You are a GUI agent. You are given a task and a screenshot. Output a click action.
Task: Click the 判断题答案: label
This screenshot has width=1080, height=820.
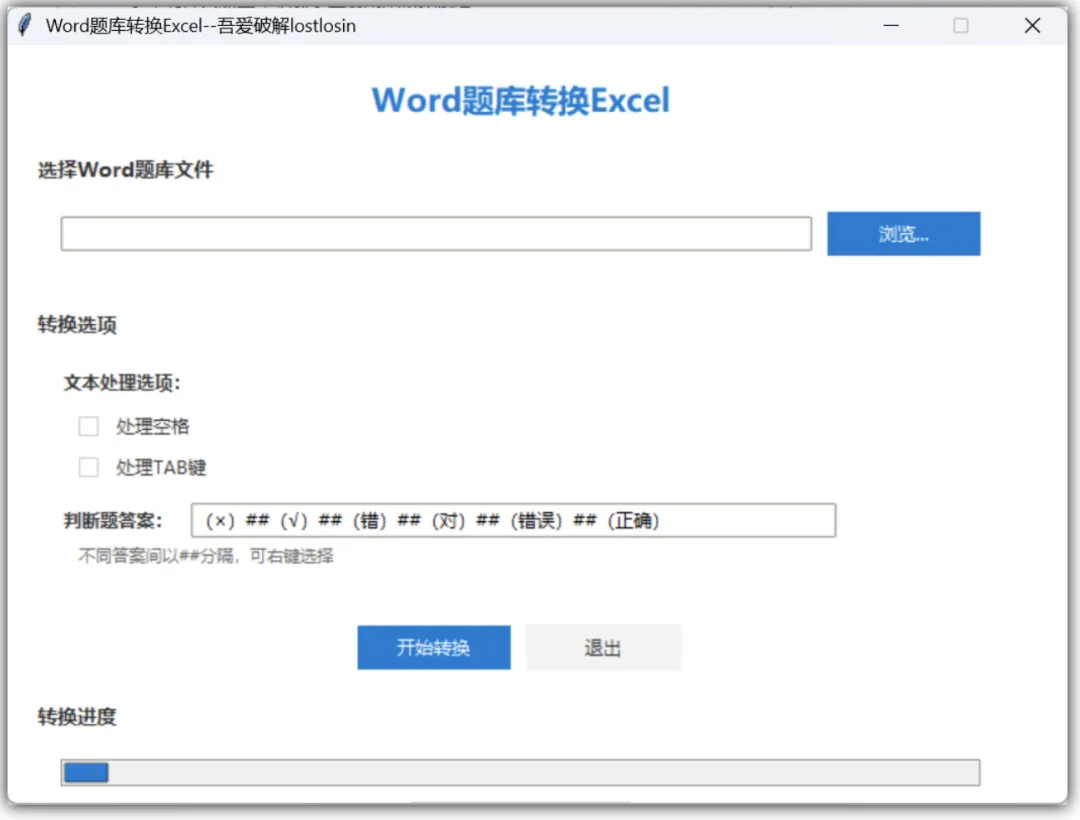[x=112, y=521]
